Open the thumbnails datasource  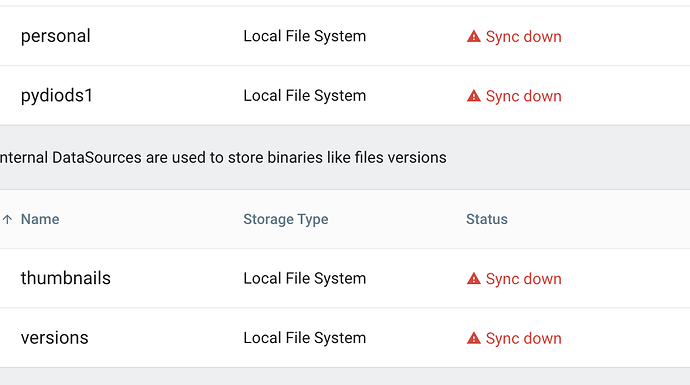click(66, 278)
